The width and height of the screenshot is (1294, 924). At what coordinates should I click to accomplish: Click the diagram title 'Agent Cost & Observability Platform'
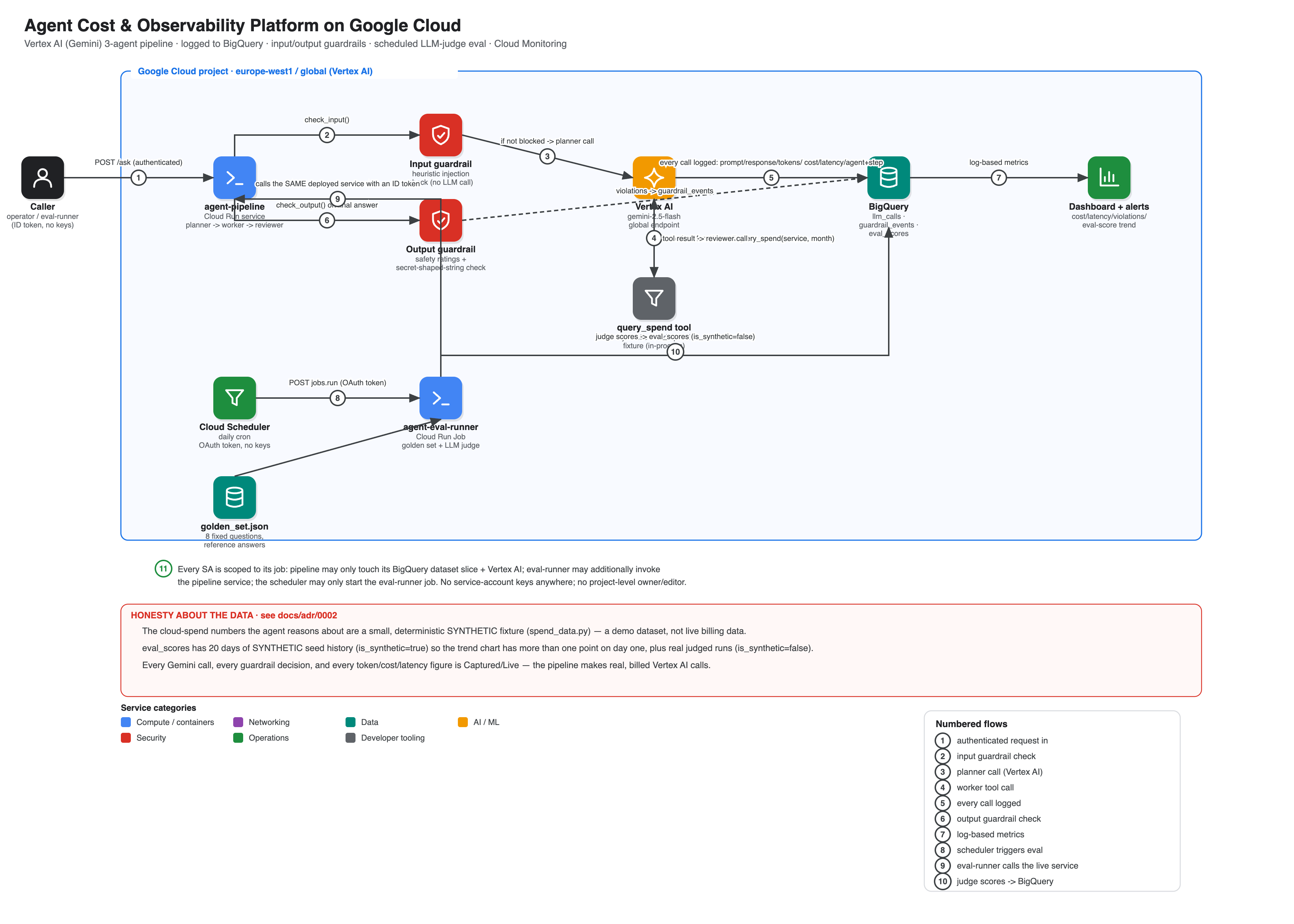[x=242, y=26]
